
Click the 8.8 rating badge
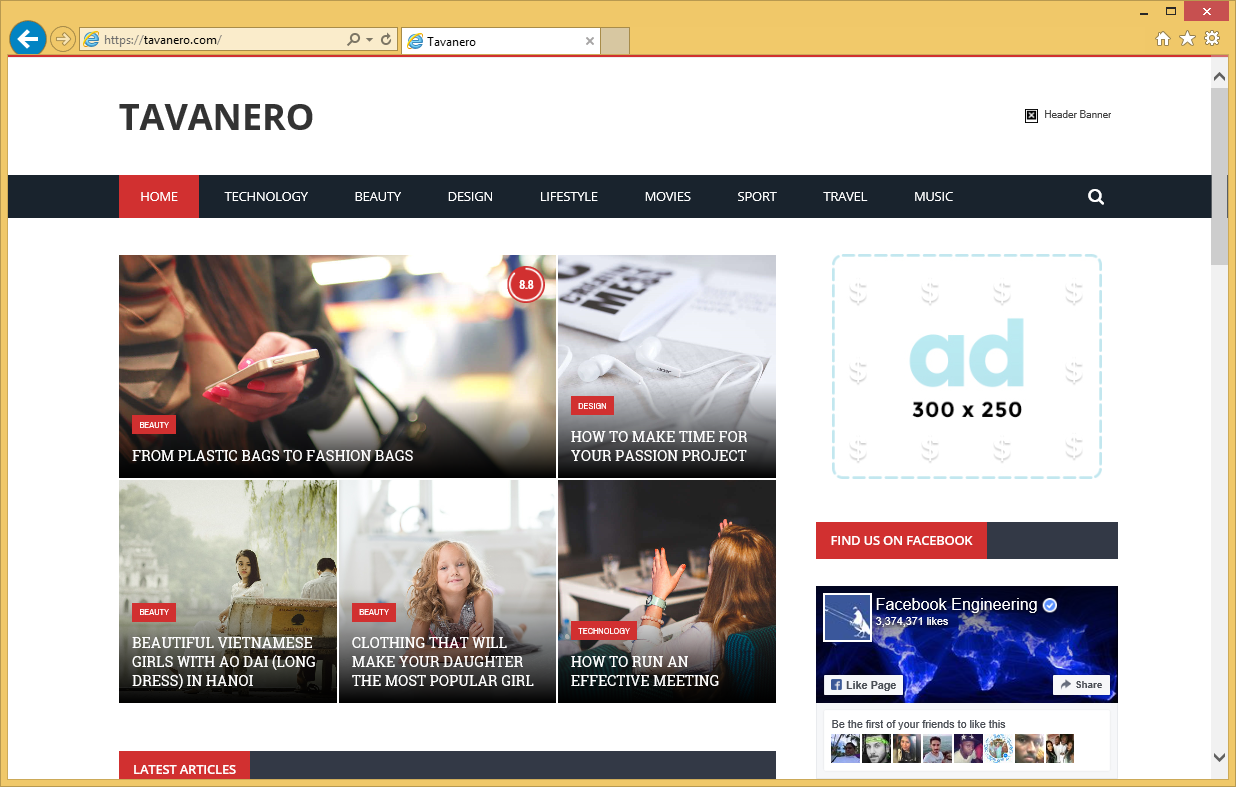[x=525, y=284]
